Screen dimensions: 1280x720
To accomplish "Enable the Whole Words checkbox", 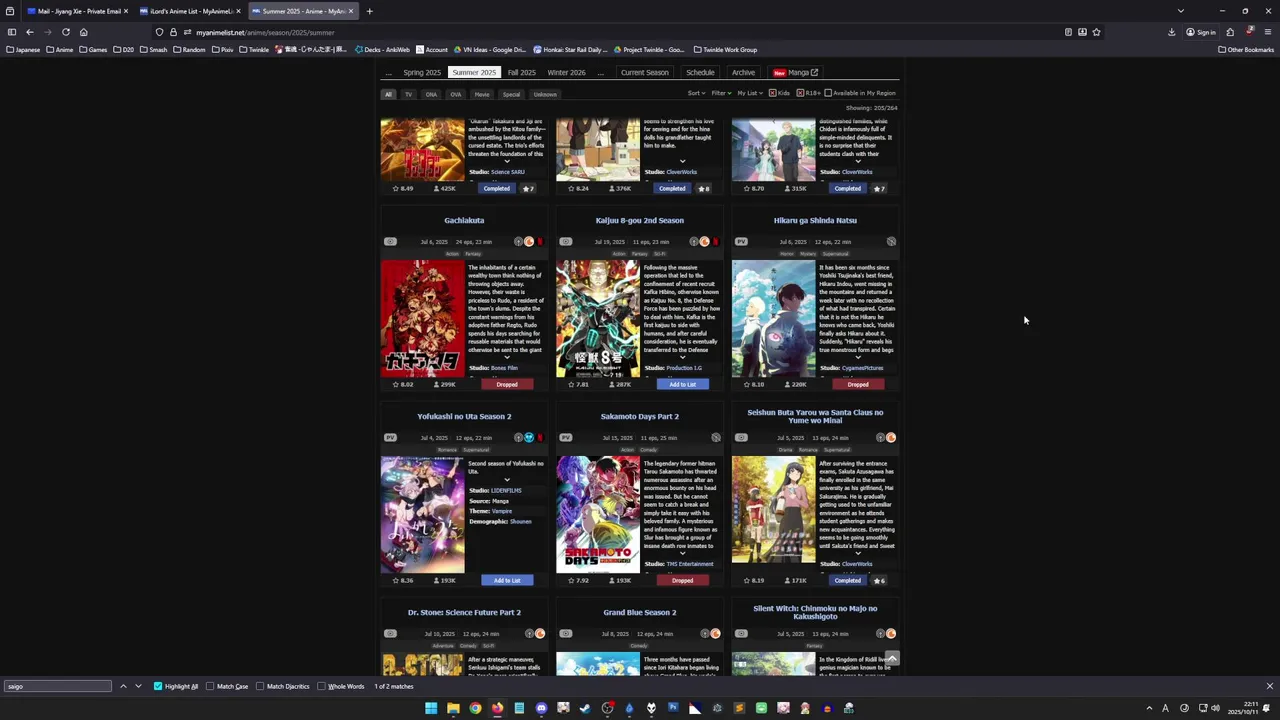I will tap(321, 686).
